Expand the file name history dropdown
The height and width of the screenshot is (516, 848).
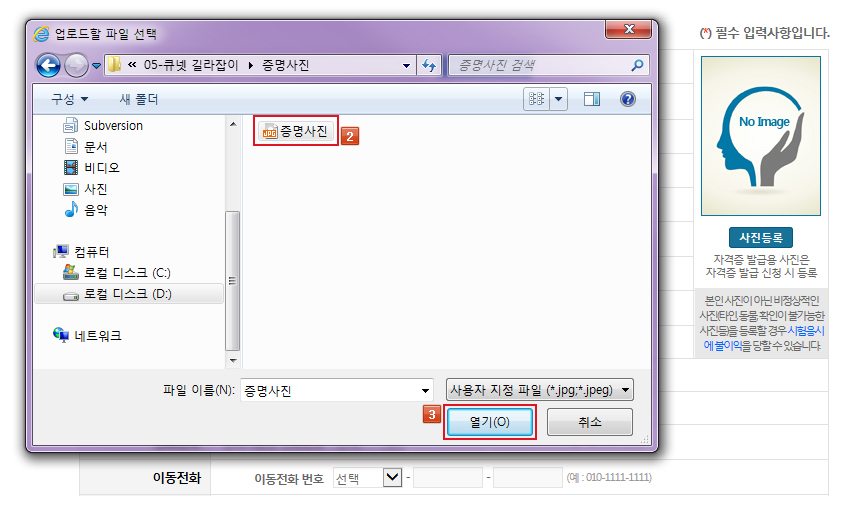(x=425, y=391)
